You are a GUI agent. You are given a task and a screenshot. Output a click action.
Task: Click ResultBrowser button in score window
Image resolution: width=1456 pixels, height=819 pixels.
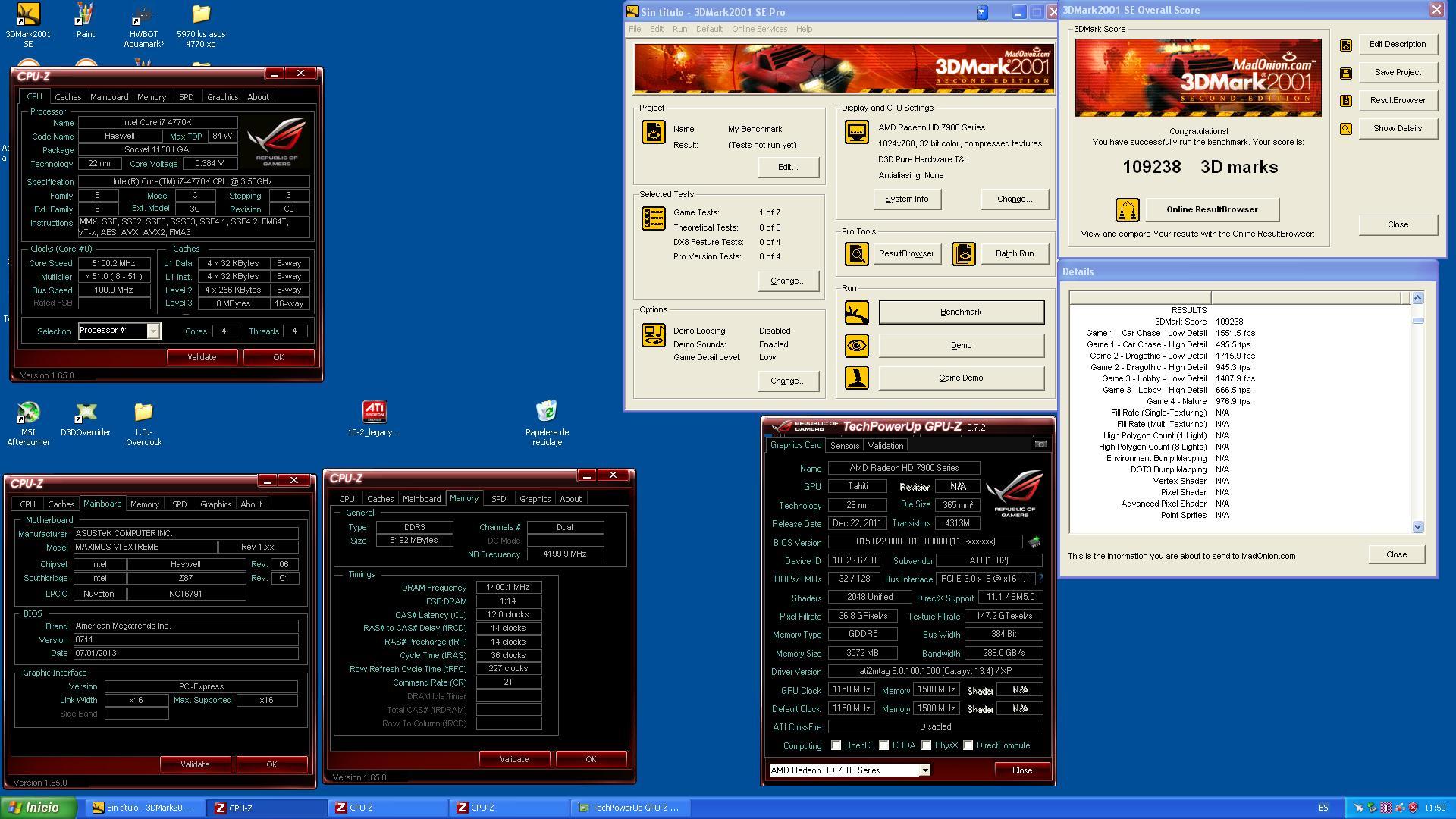1397,100
